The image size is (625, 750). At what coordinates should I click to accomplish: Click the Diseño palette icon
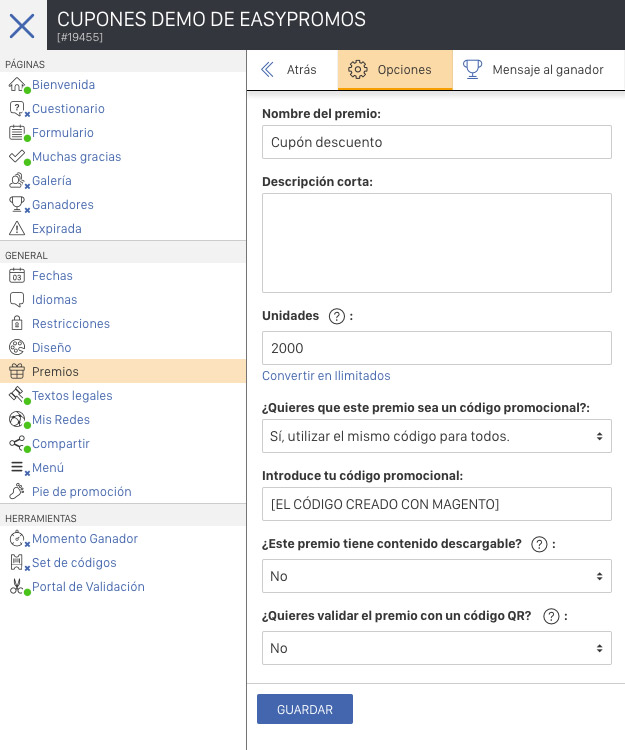pyautogui.click(x=17, y=347)
